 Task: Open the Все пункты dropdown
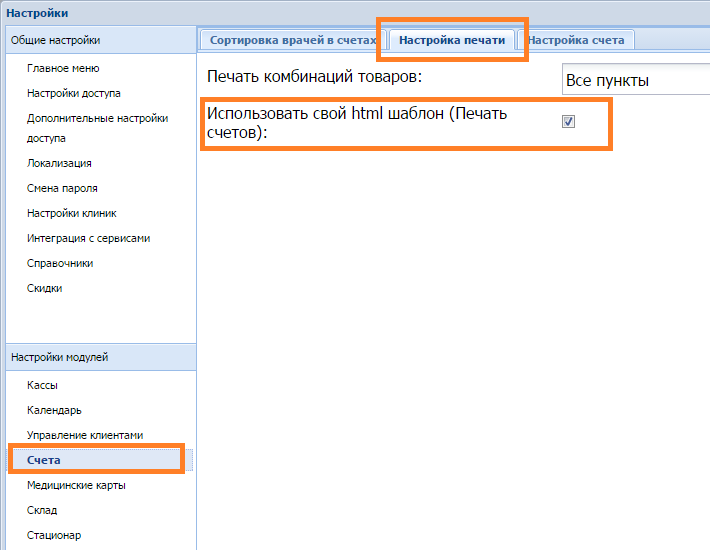coord(635,80)
